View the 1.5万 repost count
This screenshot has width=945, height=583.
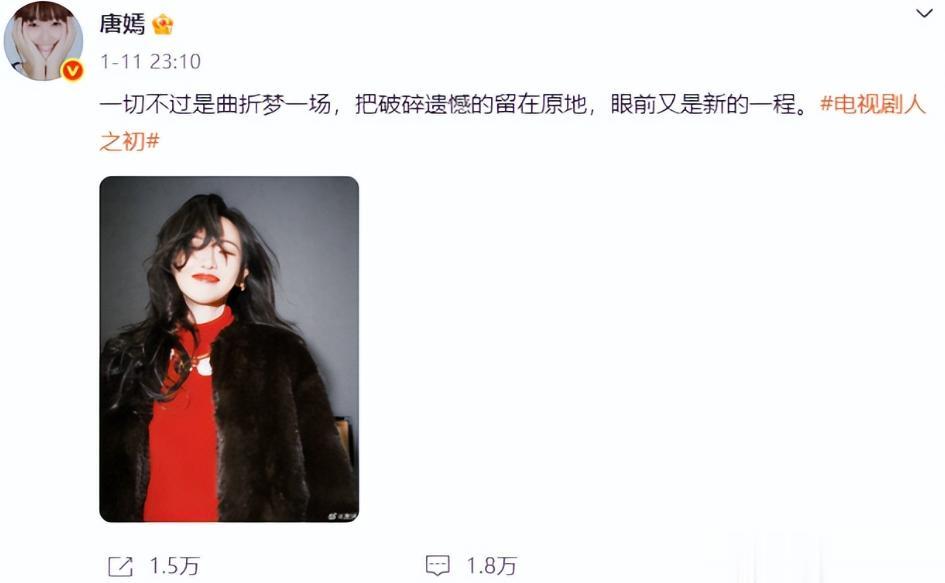(174, 566)
